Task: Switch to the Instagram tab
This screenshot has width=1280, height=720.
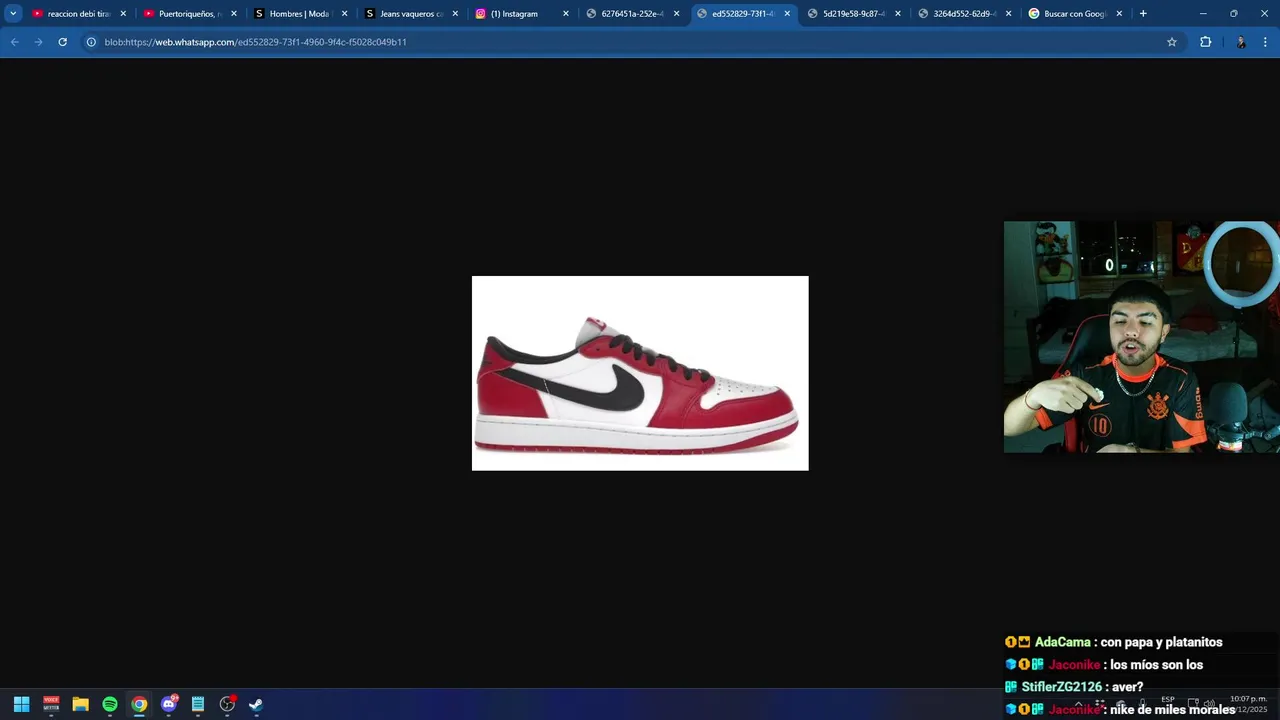Action: pos(521,14)
